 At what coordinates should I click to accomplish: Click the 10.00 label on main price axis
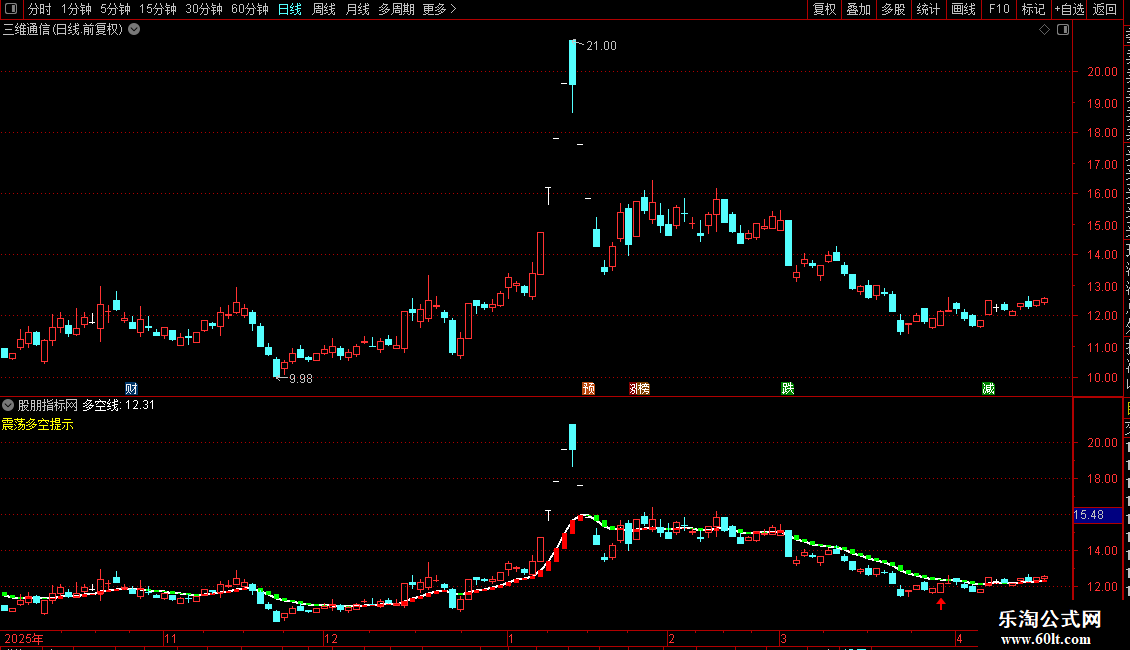click(1103, 377)
